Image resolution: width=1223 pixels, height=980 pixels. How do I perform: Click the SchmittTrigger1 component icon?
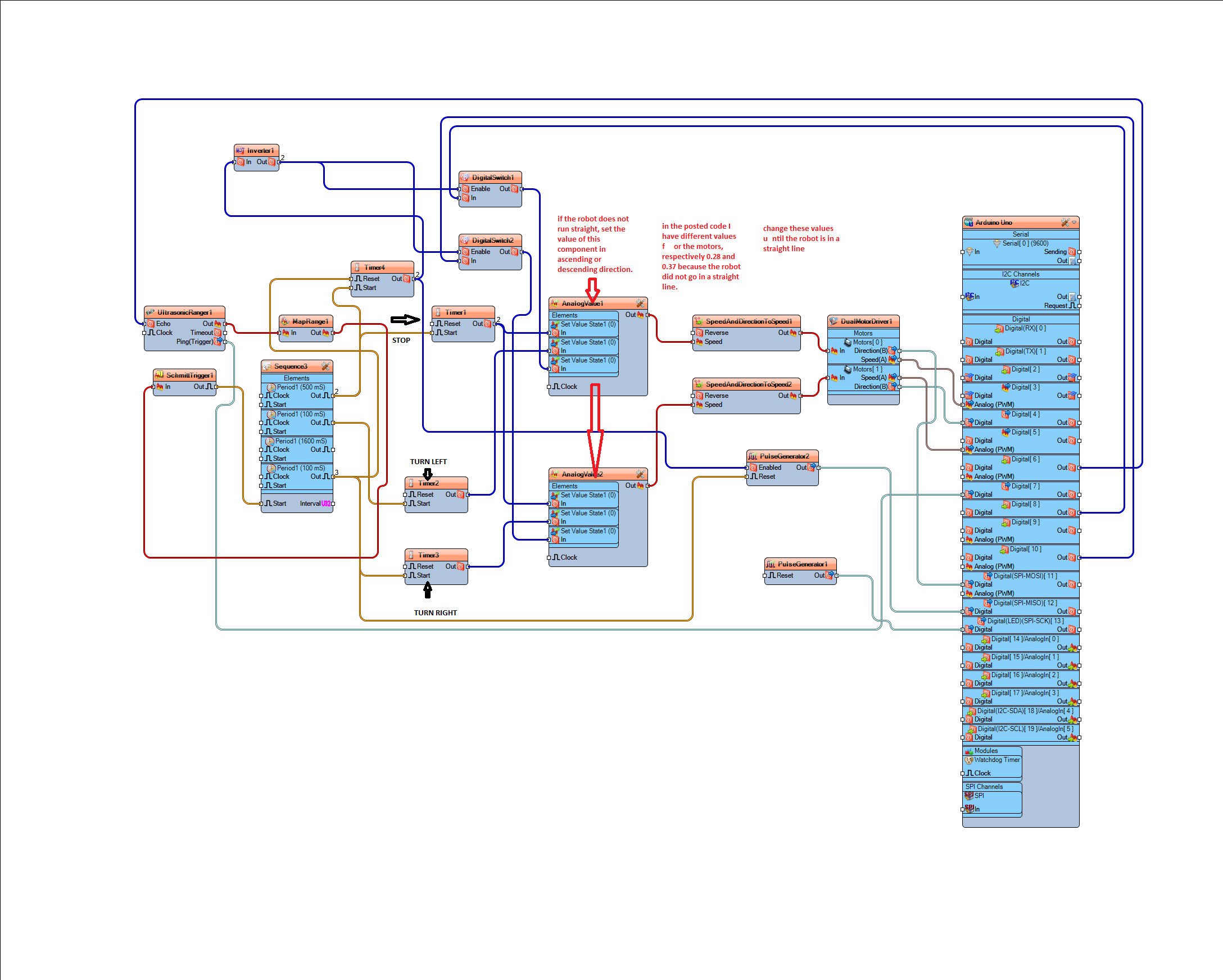click(160, 375)
